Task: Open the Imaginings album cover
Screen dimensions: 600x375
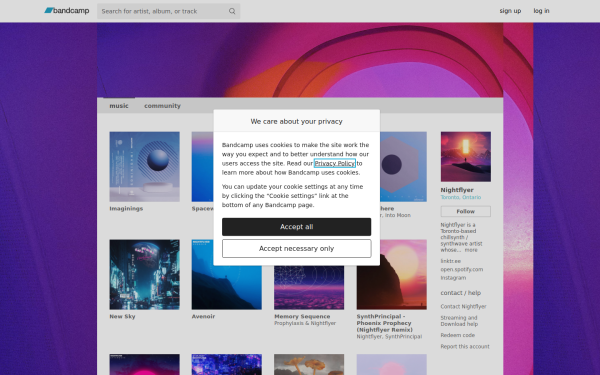Action: 144,166
